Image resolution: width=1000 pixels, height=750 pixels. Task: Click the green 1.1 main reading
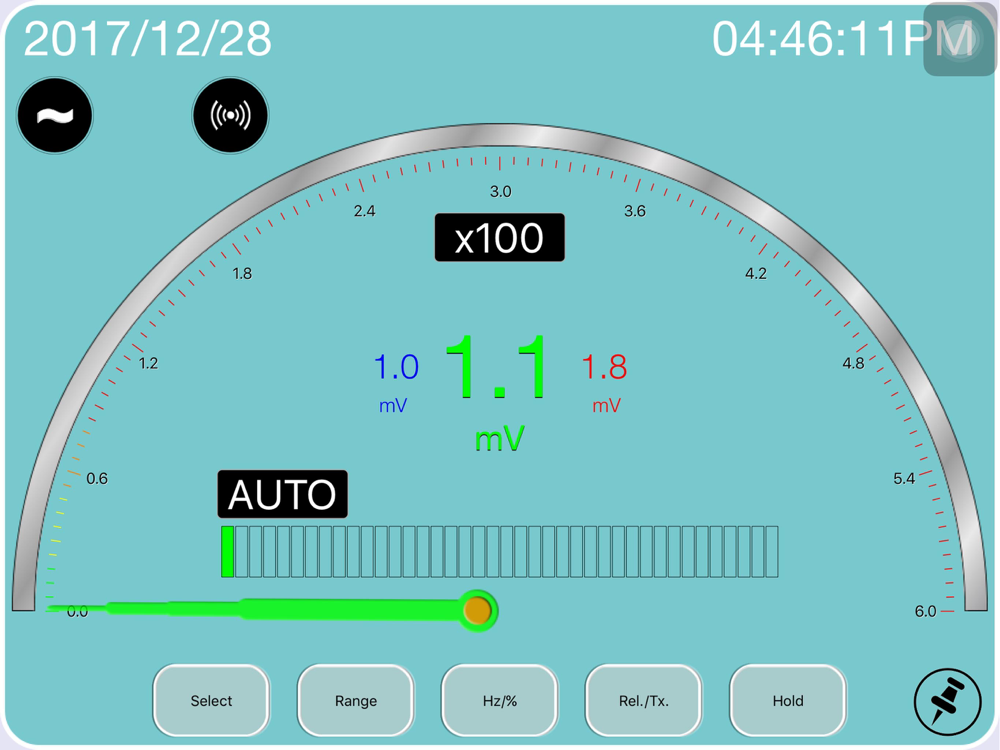click(497, 368)
